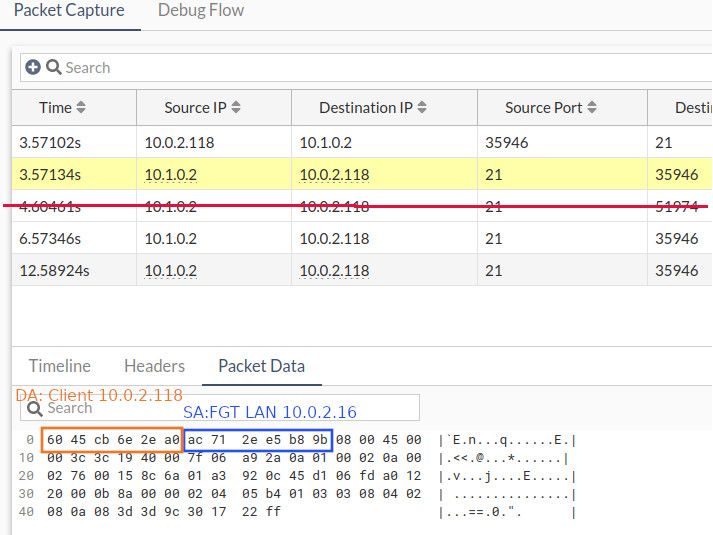713x535 pixels.
Task: Click destination port 21 in first row
Action: (x=663, y=143)
